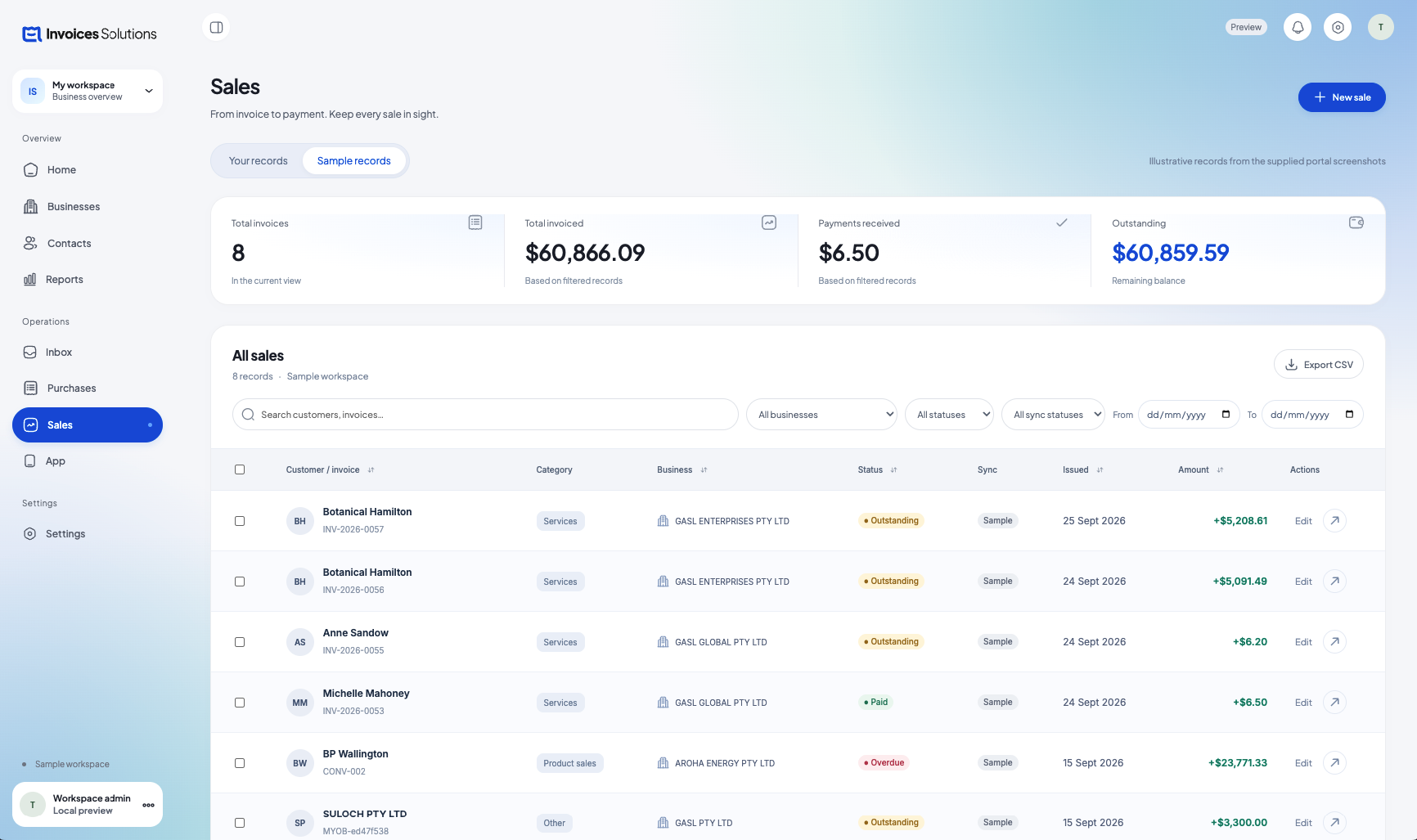Open the target settings icon in header
Viewport: 1417px width, 840px height.
click(x=1338, y=27)
